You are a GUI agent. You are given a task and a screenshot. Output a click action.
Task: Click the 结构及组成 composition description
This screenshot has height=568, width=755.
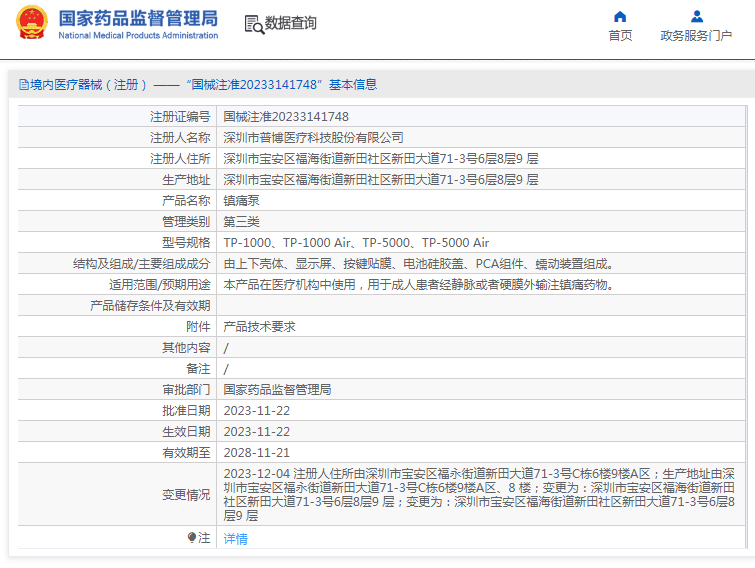tap(418, 264)
